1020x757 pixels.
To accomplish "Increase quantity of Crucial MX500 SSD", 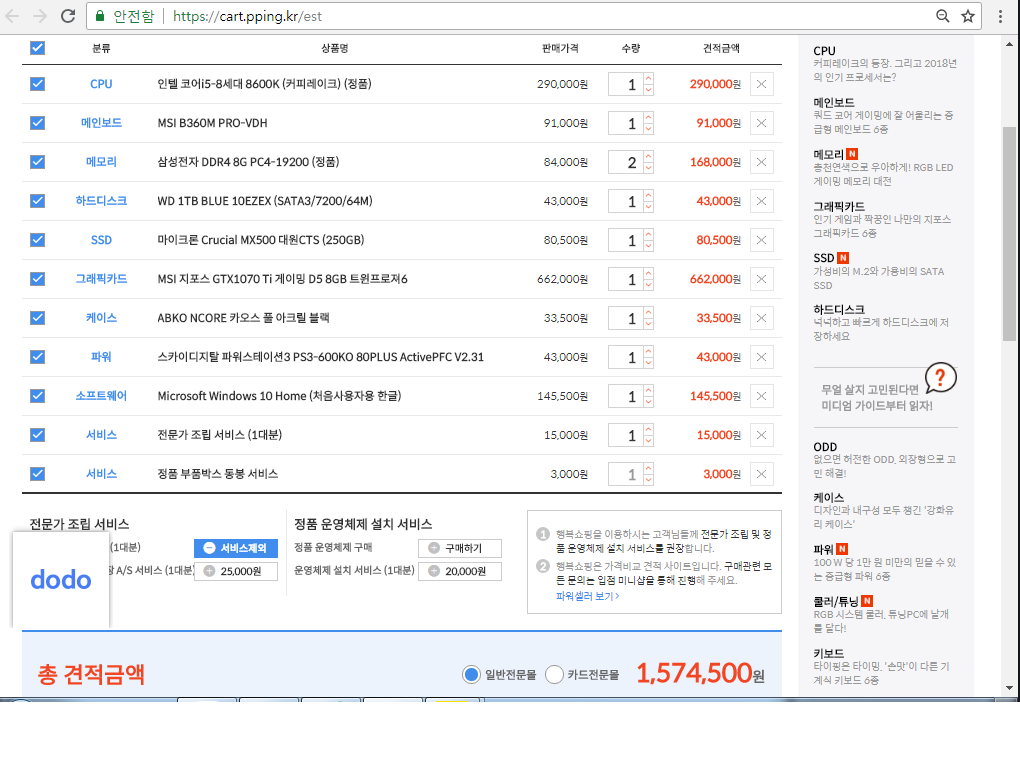I will pyautogui.click(x=649, y=235).
